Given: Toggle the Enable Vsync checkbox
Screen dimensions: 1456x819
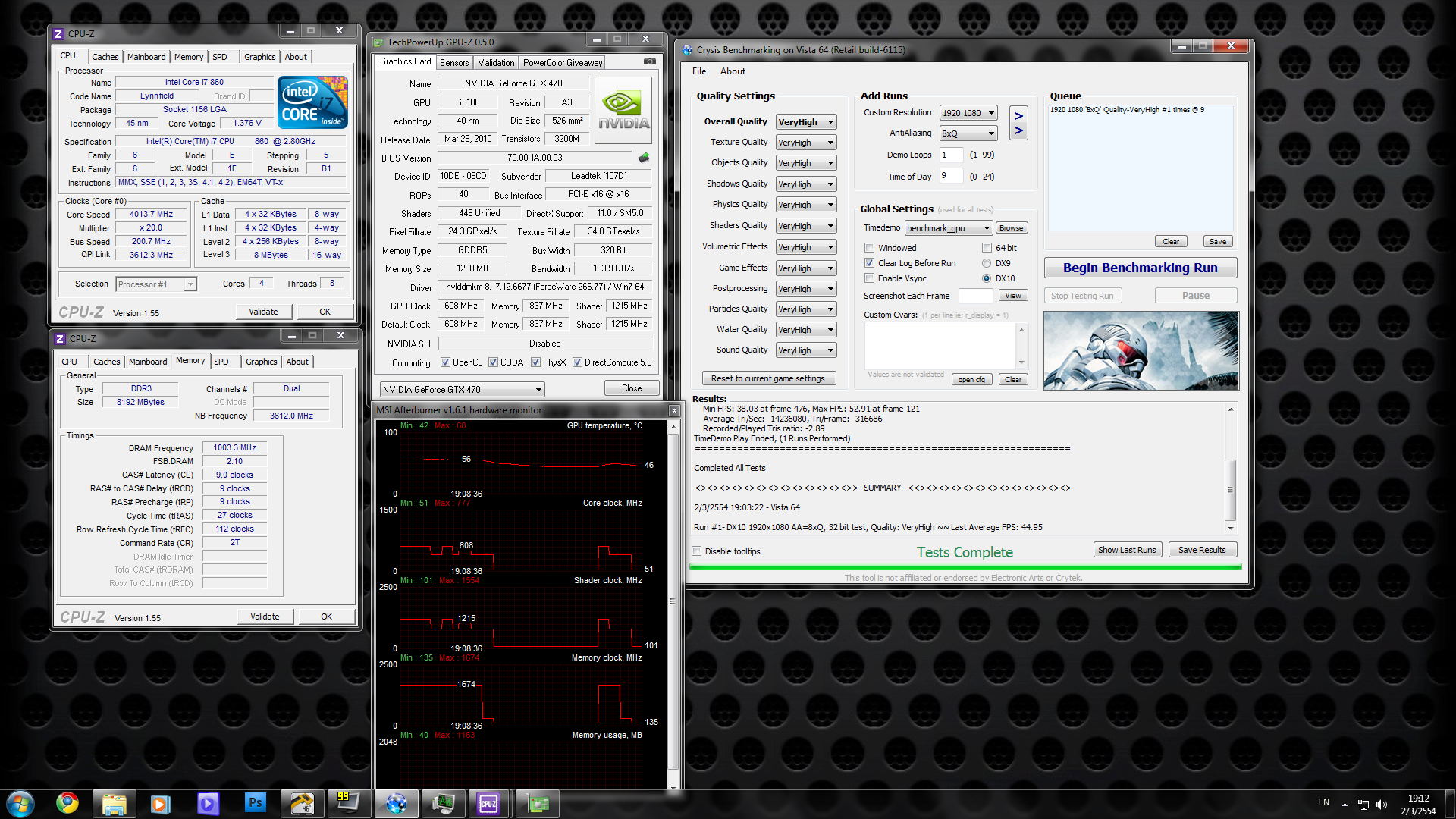Looking at the screenshot, I should tap(870, 278).
